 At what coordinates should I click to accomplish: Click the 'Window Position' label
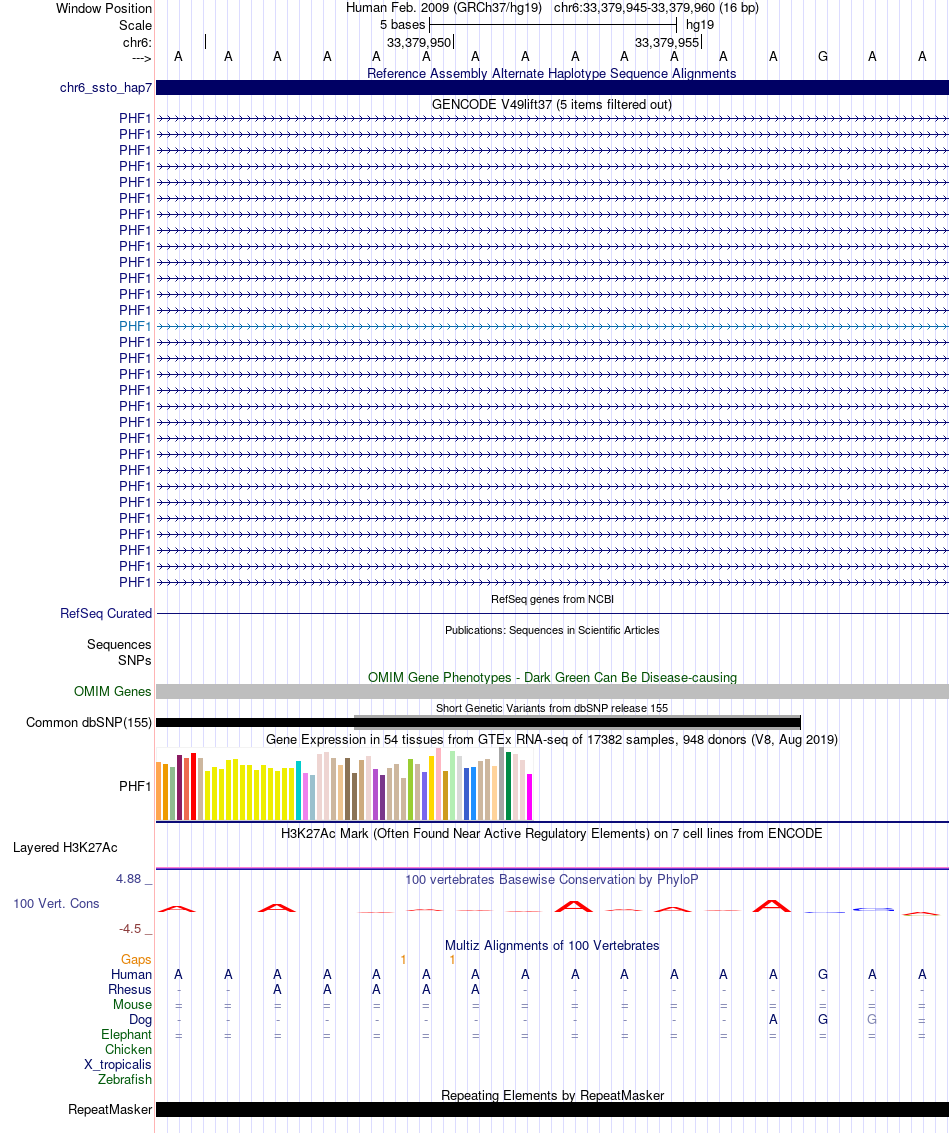(104, 9)
